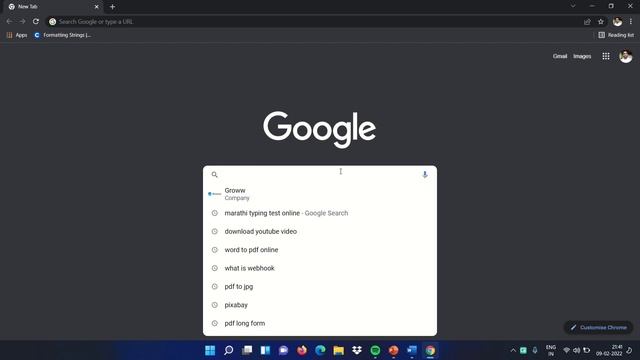Screen dimensions: 640x360
Task: Click the voice search microphone icon
Action: click(424, 175)
